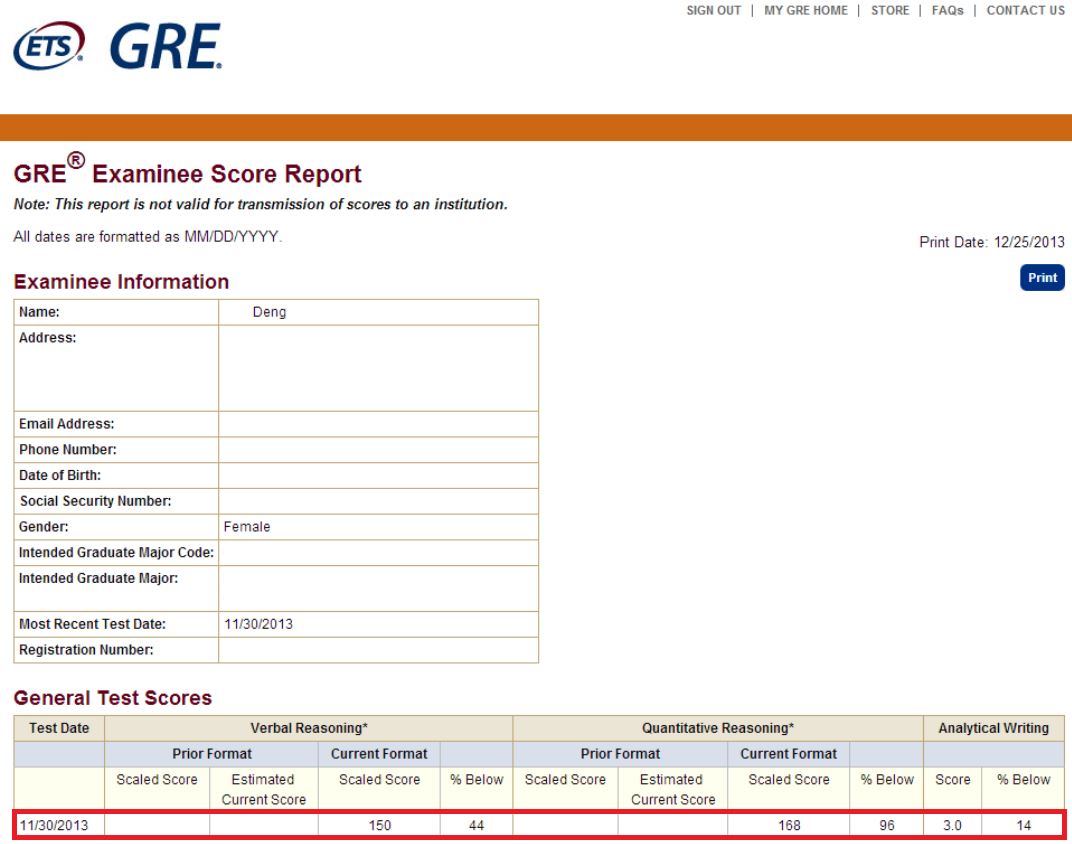Click the blue Print button

[x=1042, y=277]
